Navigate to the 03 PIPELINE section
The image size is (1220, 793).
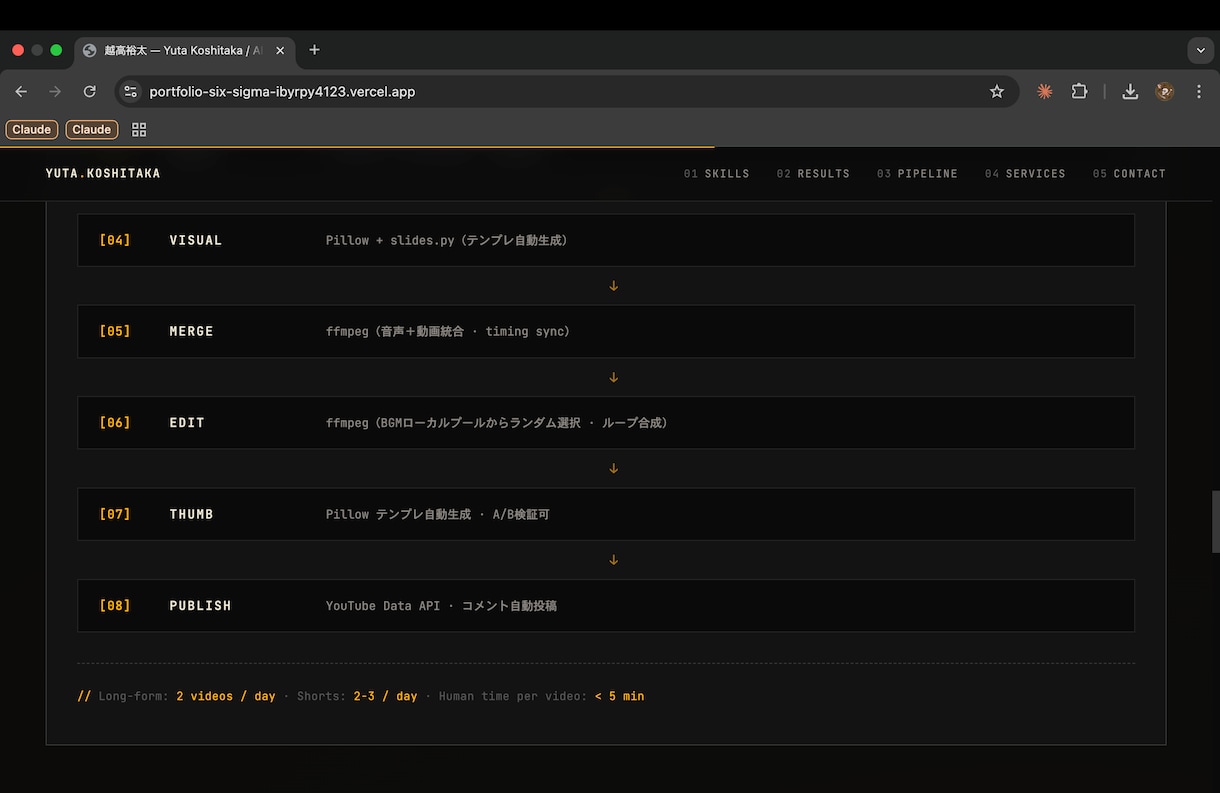coord(917,174)
